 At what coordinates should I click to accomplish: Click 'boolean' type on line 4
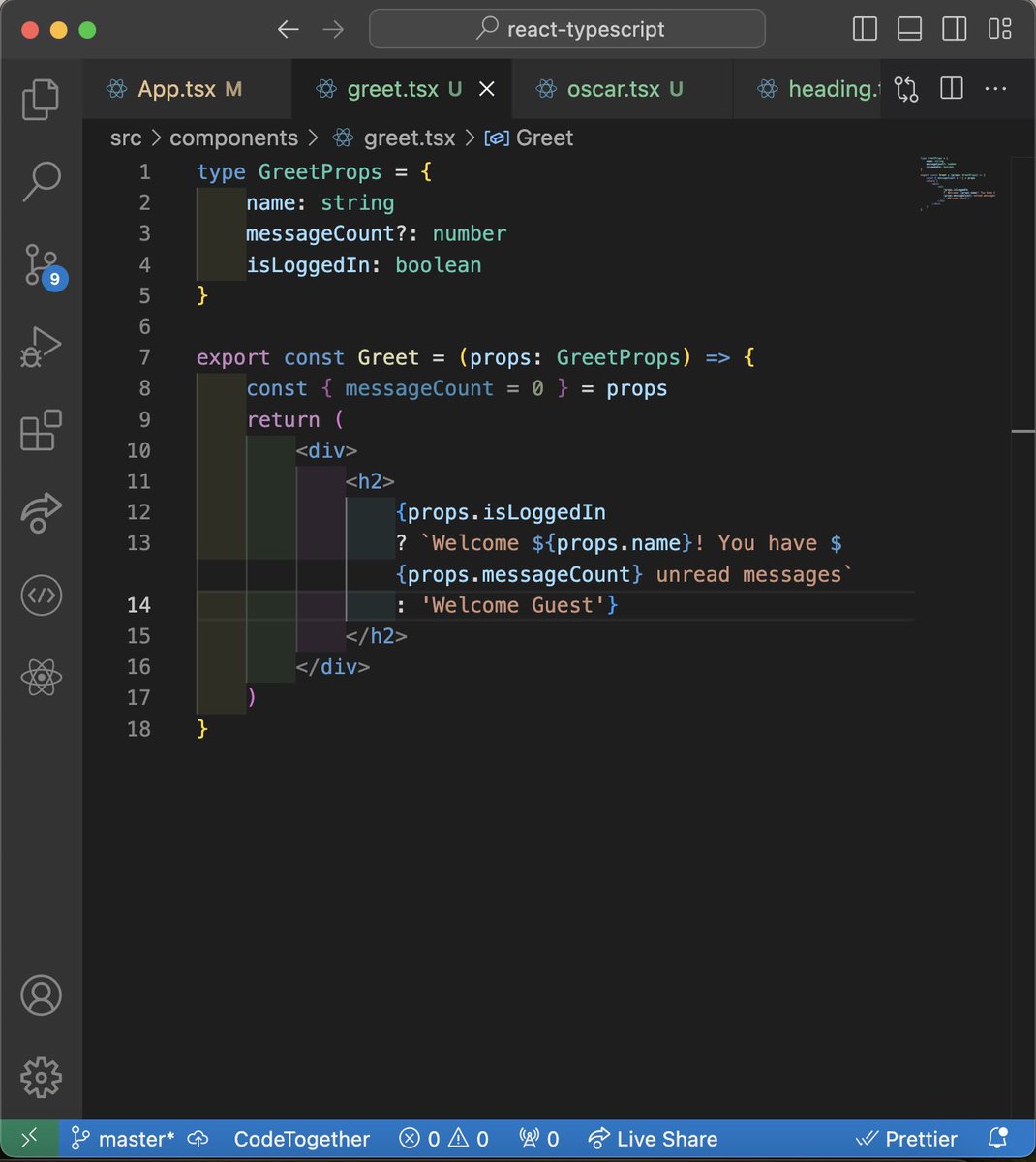[x=438, y=264]
